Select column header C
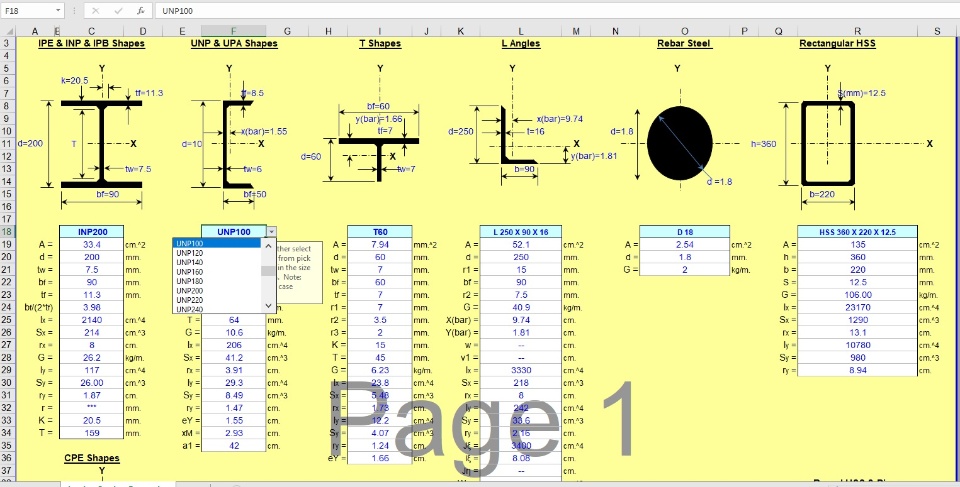 pos(91,31)
